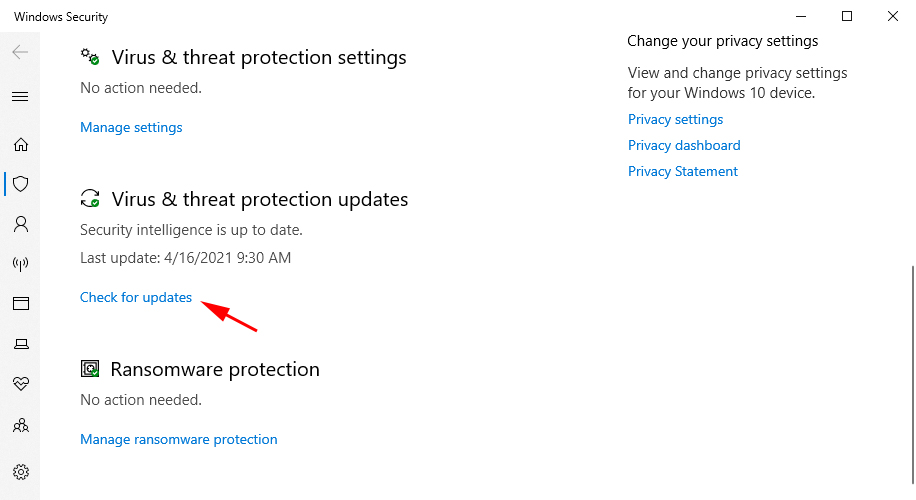The height and width of the screenshot is (500, 916).
Task: Open the Home sidebar icon
Action: click(21, 144)
